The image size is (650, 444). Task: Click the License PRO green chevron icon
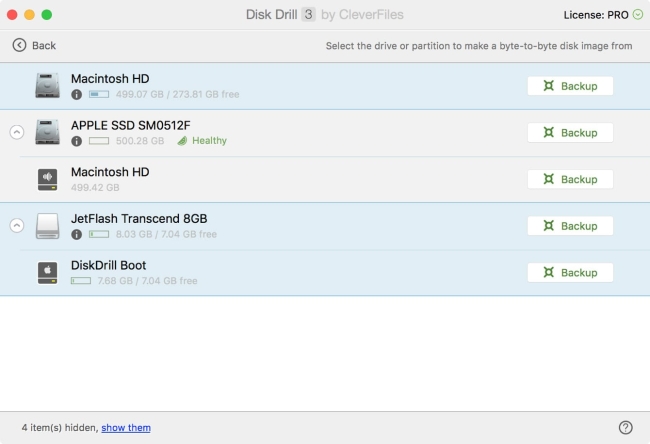[x=638, y=15]
